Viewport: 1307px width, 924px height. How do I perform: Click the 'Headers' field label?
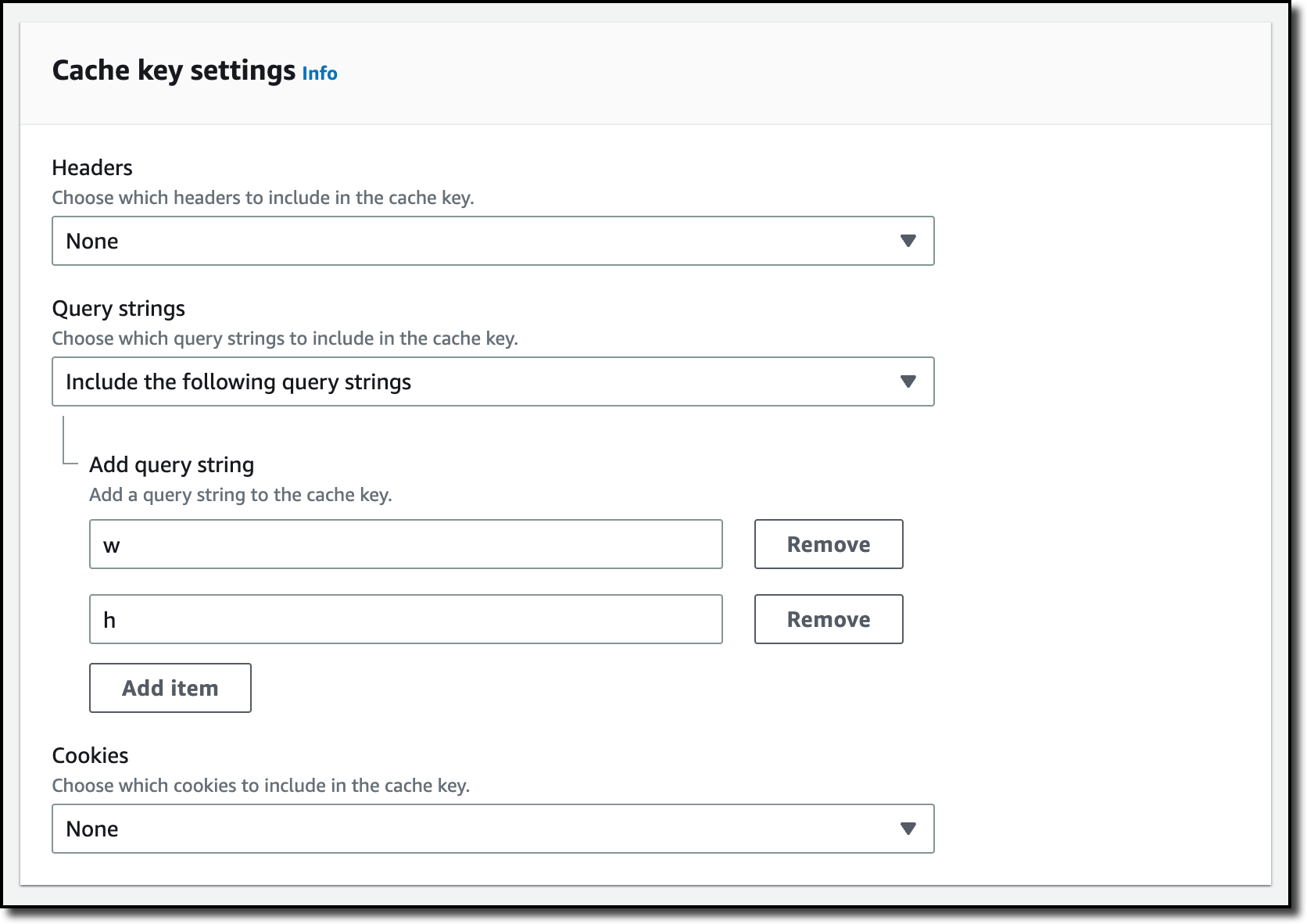92,168
